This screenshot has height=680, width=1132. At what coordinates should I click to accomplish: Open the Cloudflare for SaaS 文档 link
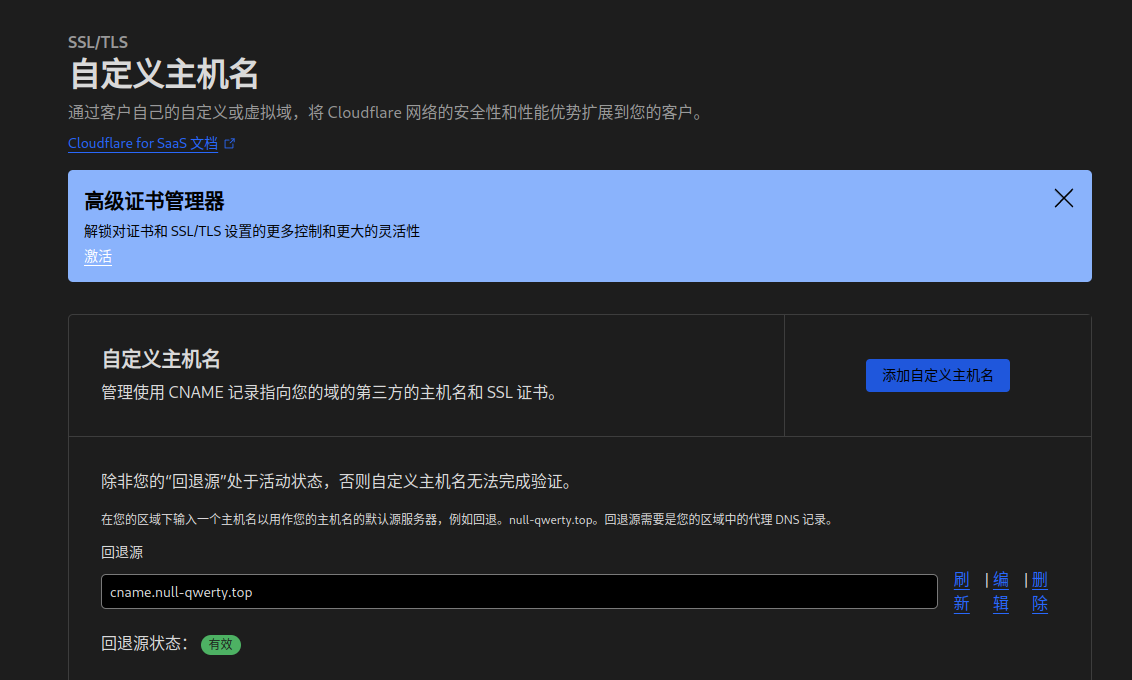tap(143, 143)
